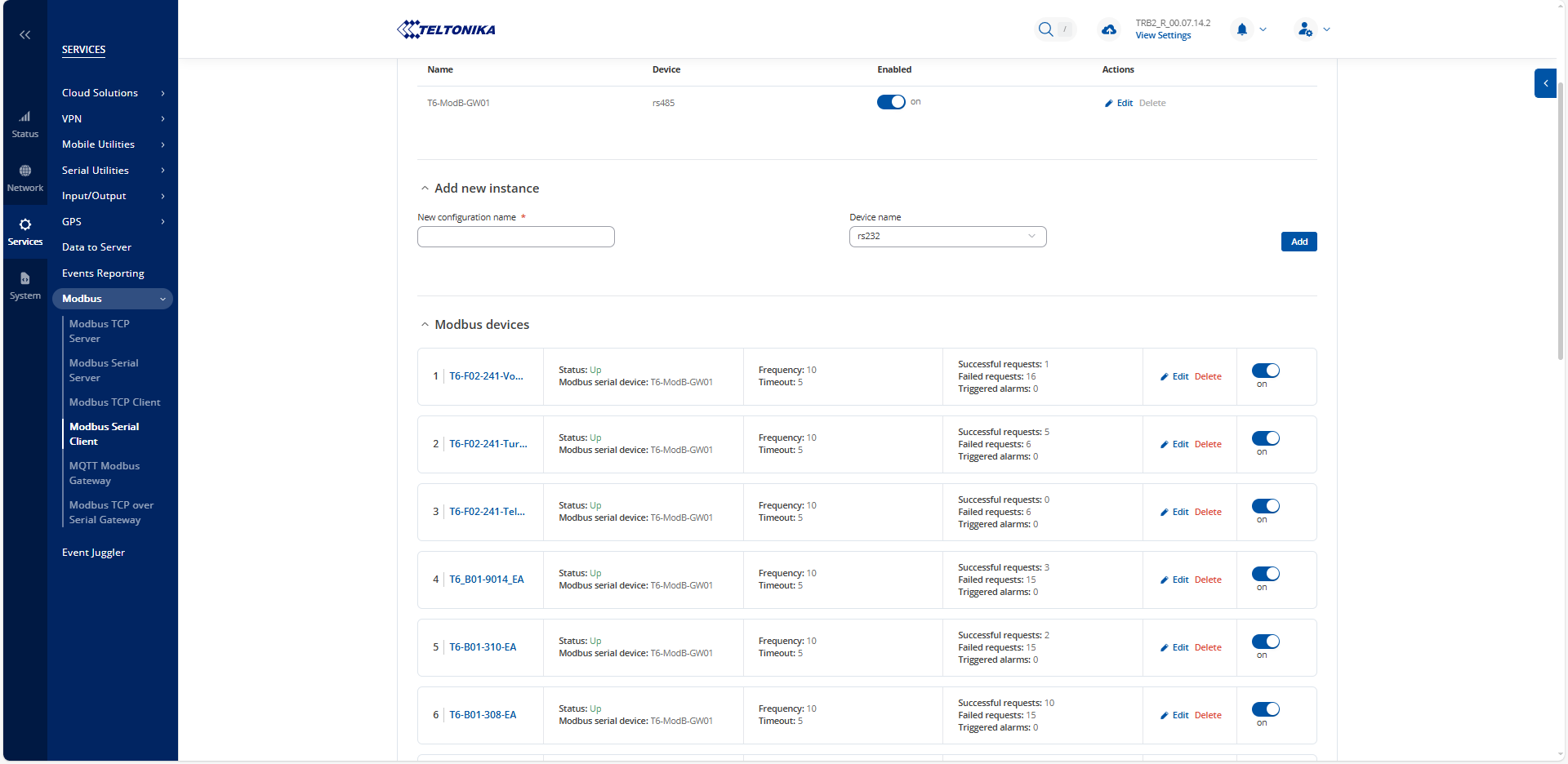Screen dimensions: 1568x764
Task: Click the blue Add button
Action: pos(1298,242)
